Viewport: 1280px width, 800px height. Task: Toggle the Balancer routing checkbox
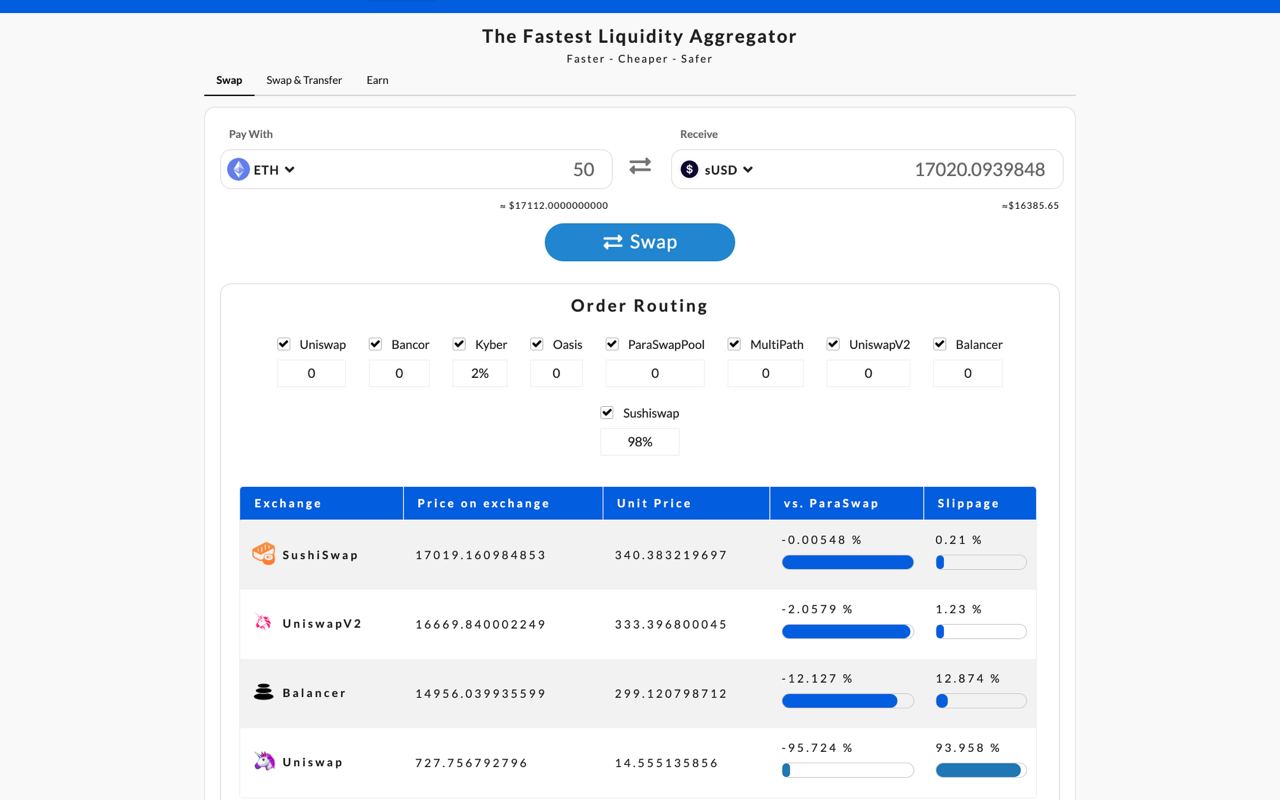coord(940,344)
